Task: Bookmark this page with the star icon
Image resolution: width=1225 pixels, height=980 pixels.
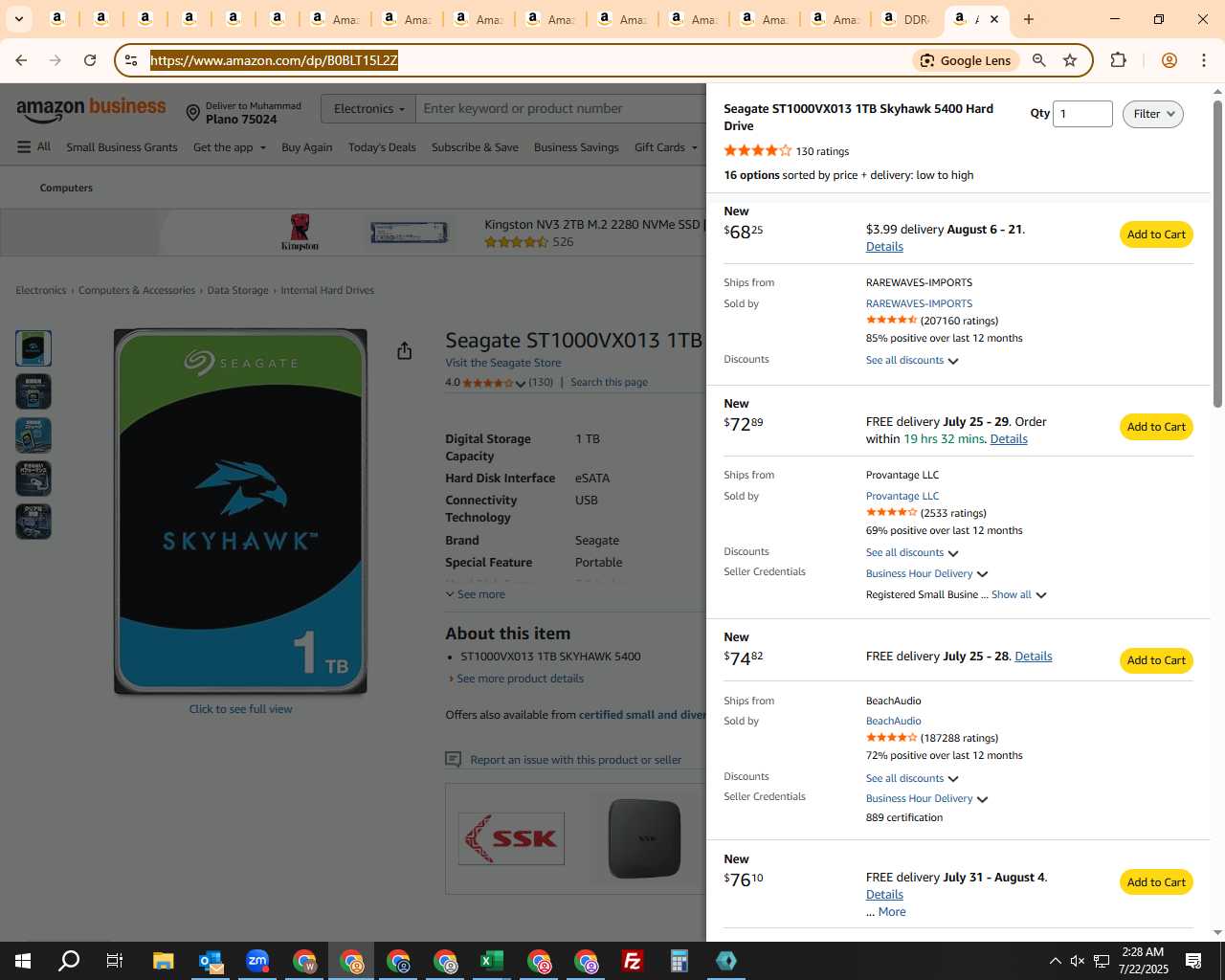Action: (x=1070, y=60)
